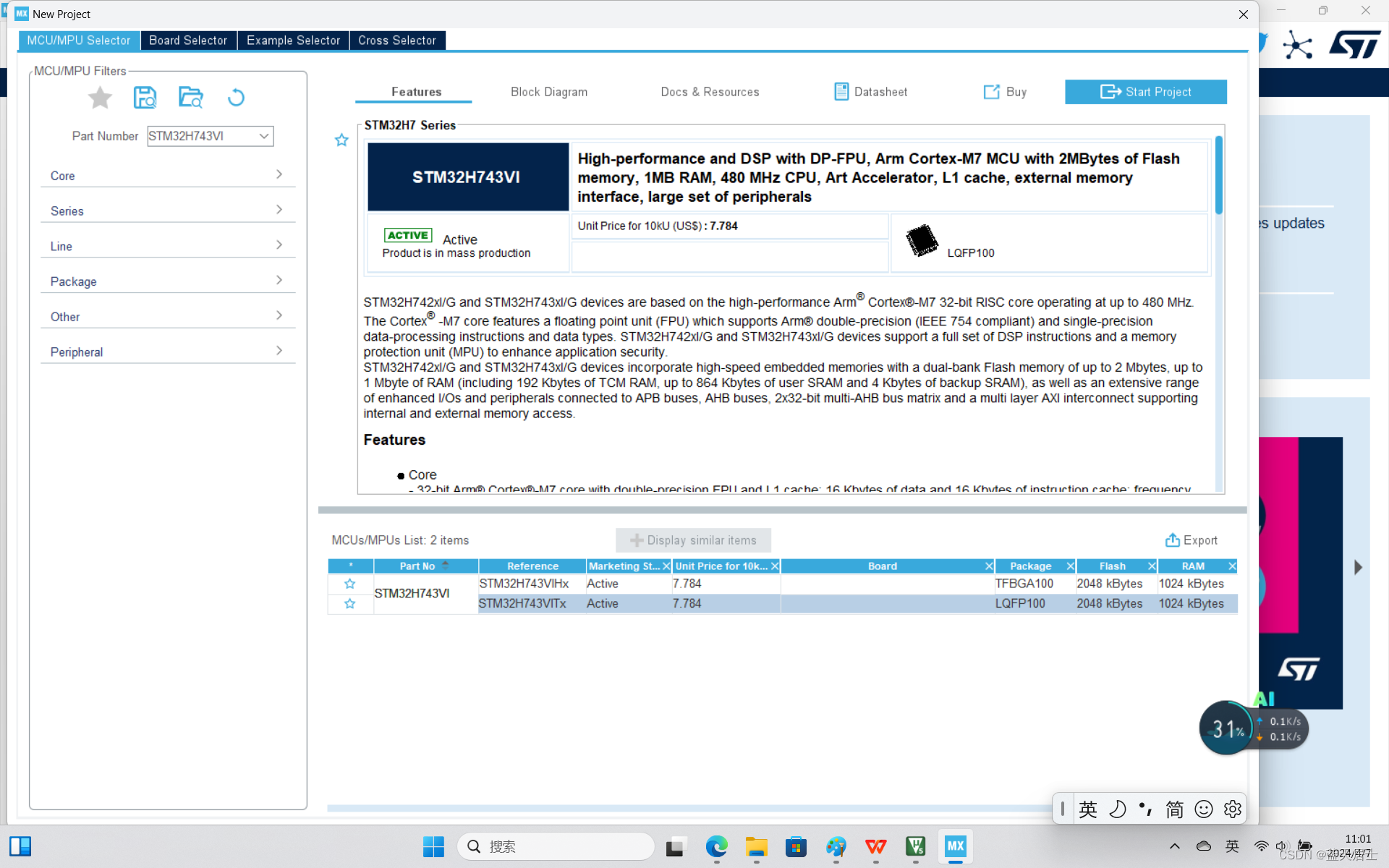
Task: Open the Part Number dropdown
Action: point(264,136)
